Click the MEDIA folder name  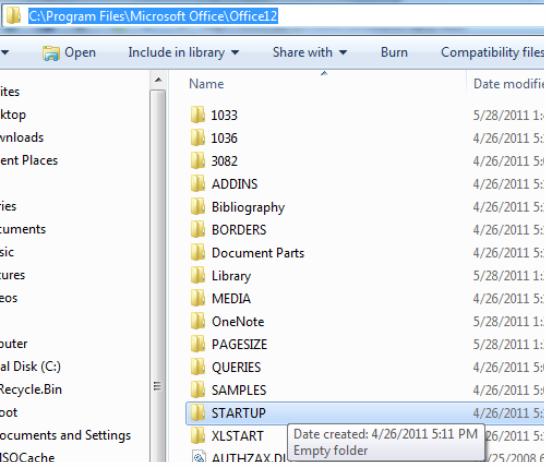point(231,299)
